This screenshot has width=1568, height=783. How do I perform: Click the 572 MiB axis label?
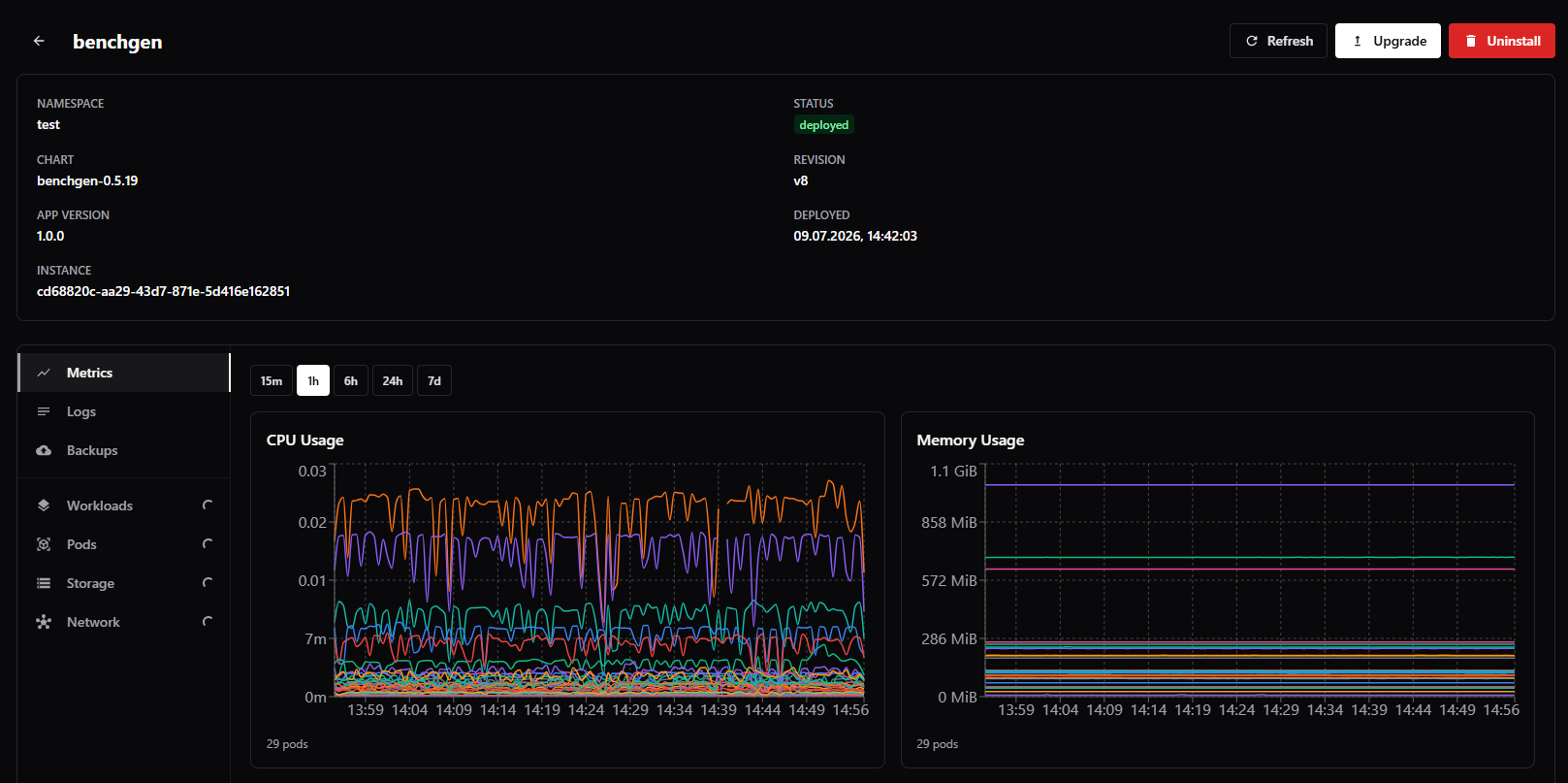pos(949,580)
